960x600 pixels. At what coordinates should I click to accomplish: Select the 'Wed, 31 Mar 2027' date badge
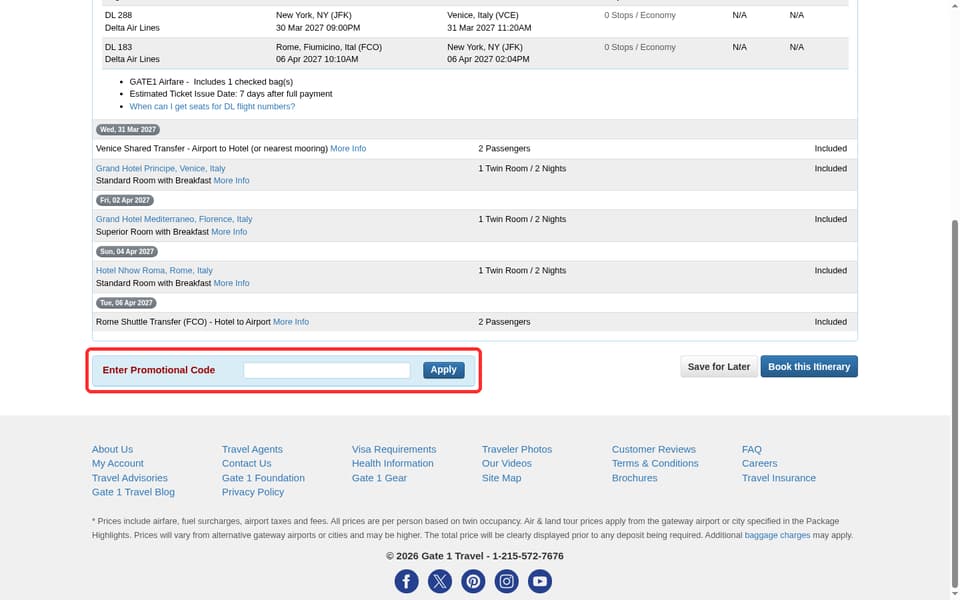[x=128, y=130]
